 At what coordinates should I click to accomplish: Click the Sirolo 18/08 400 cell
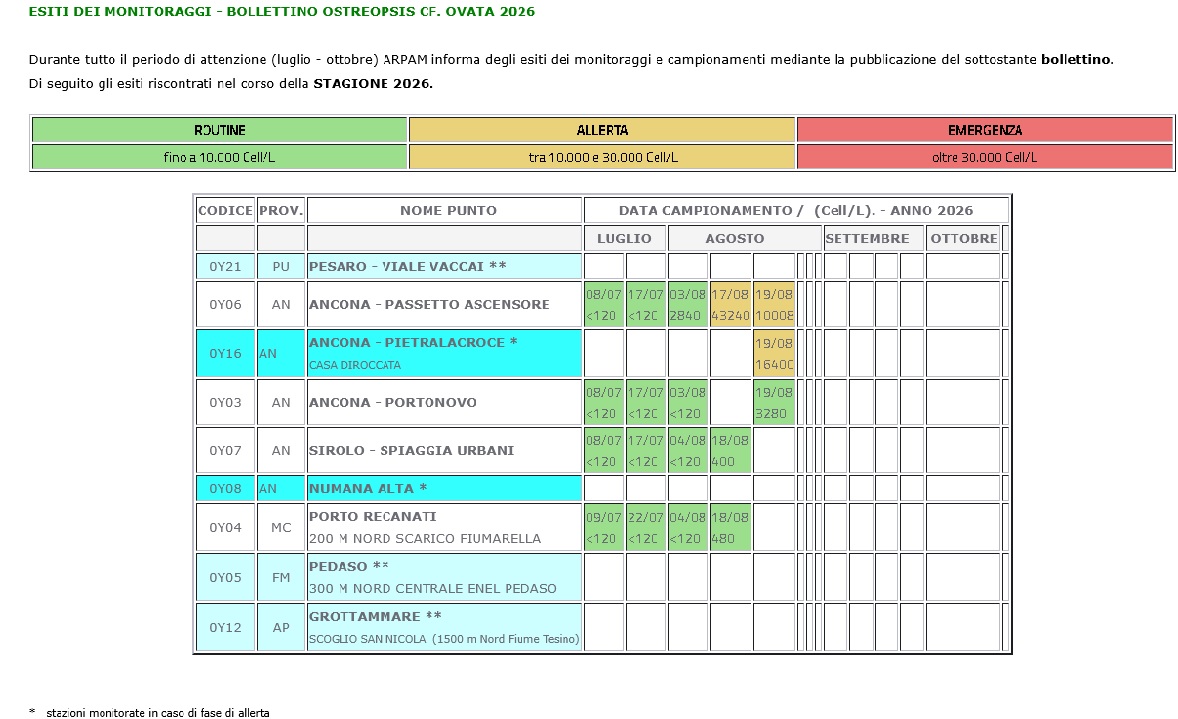(x=730, y=450)
